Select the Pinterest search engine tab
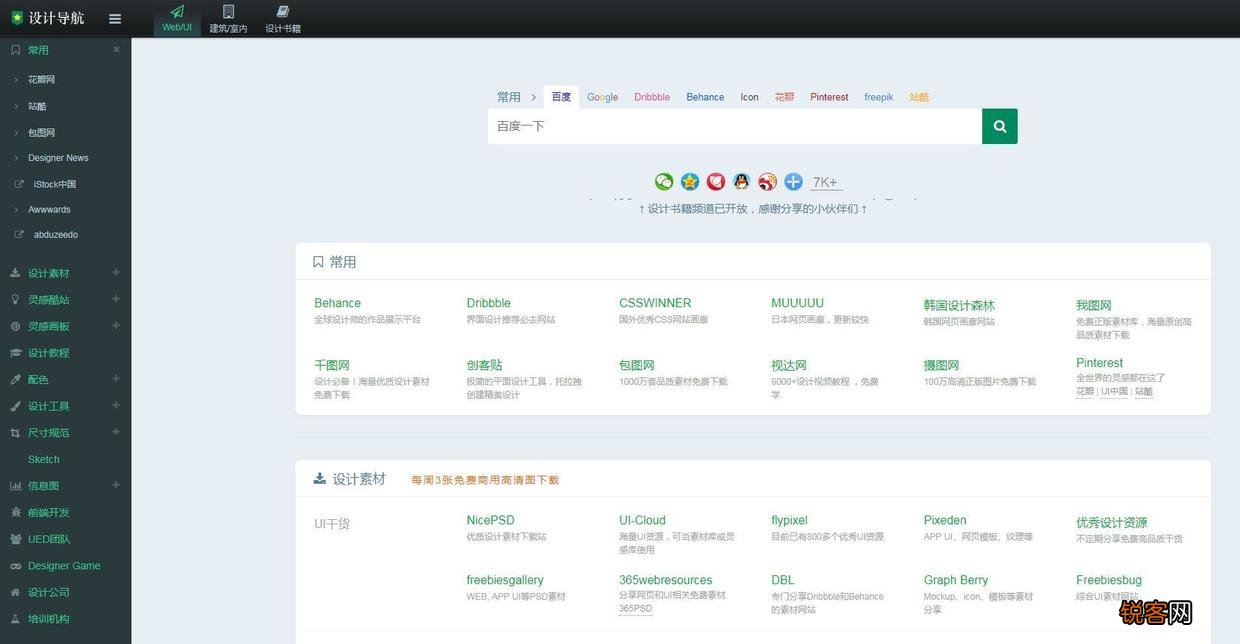The image size is (1240, 644). (x=829, y=97)
